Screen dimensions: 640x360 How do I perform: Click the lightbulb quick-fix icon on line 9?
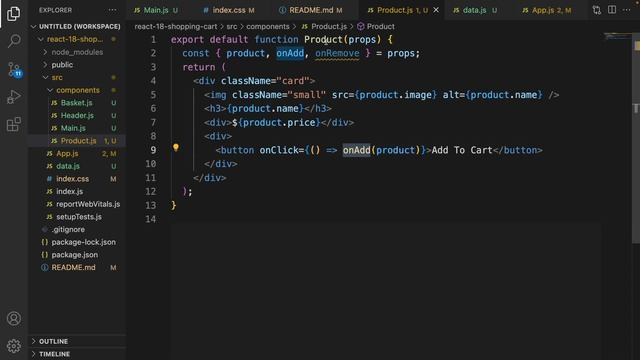click(176, 147)
